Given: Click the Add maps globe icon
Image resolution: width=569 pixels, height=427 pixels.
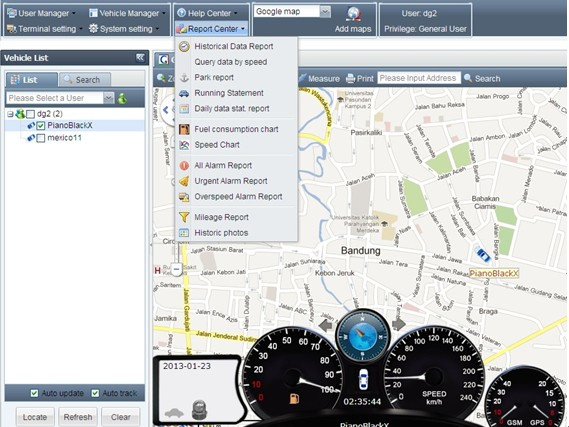Looking at the screenshot, I should coord(353,14).
